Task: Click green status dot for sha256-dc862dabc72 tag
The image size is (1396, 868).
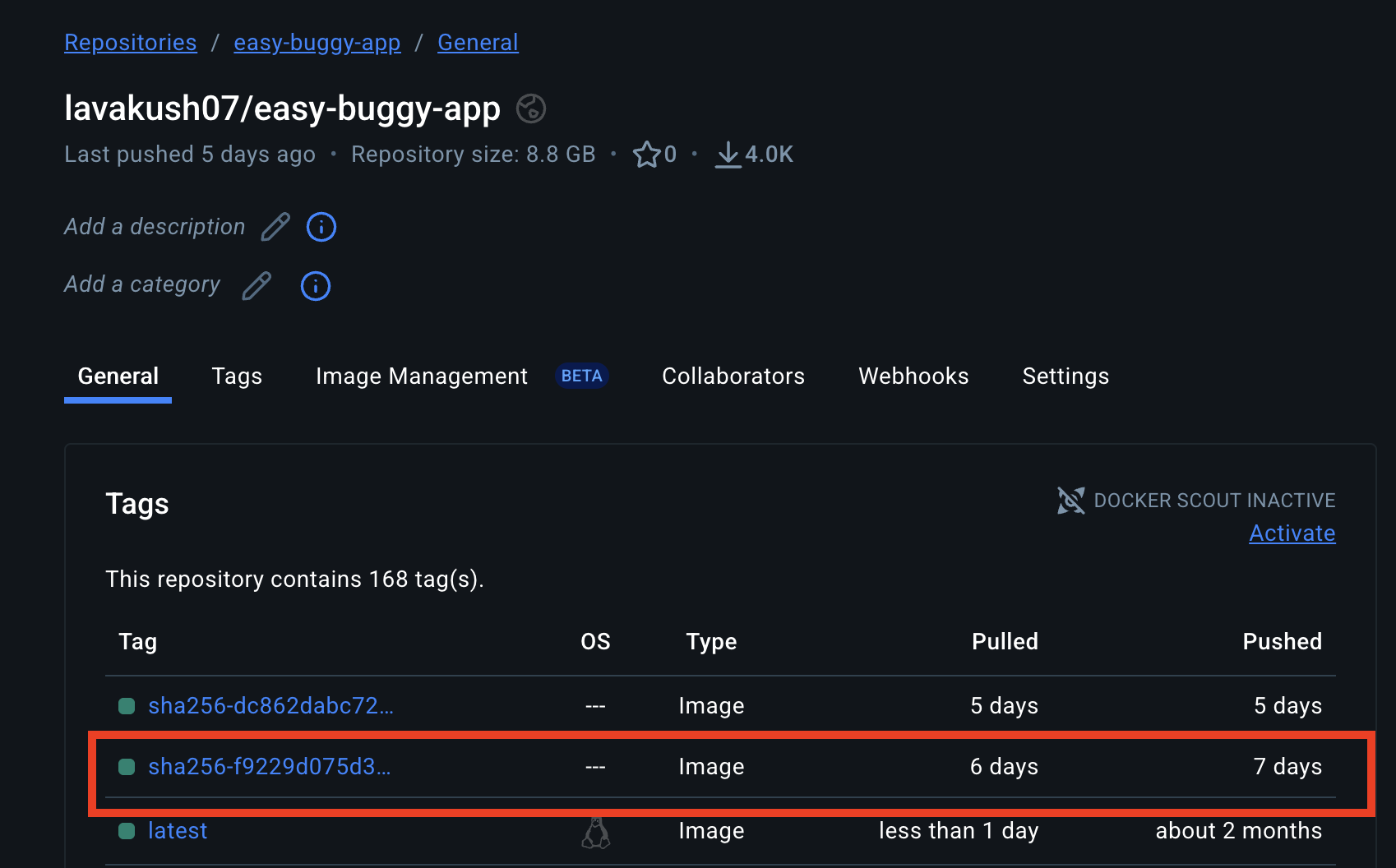Action: [127, 706]
